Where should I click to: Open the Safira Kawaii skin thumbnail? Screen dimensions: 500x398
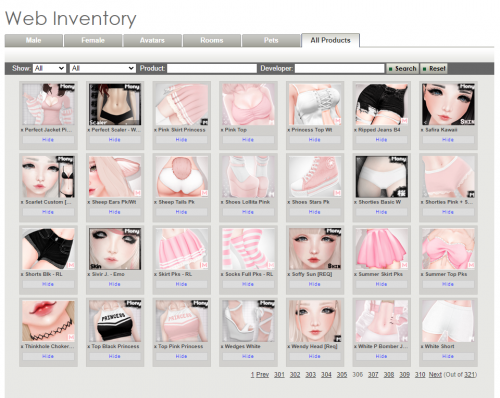(x=448, y=104)
